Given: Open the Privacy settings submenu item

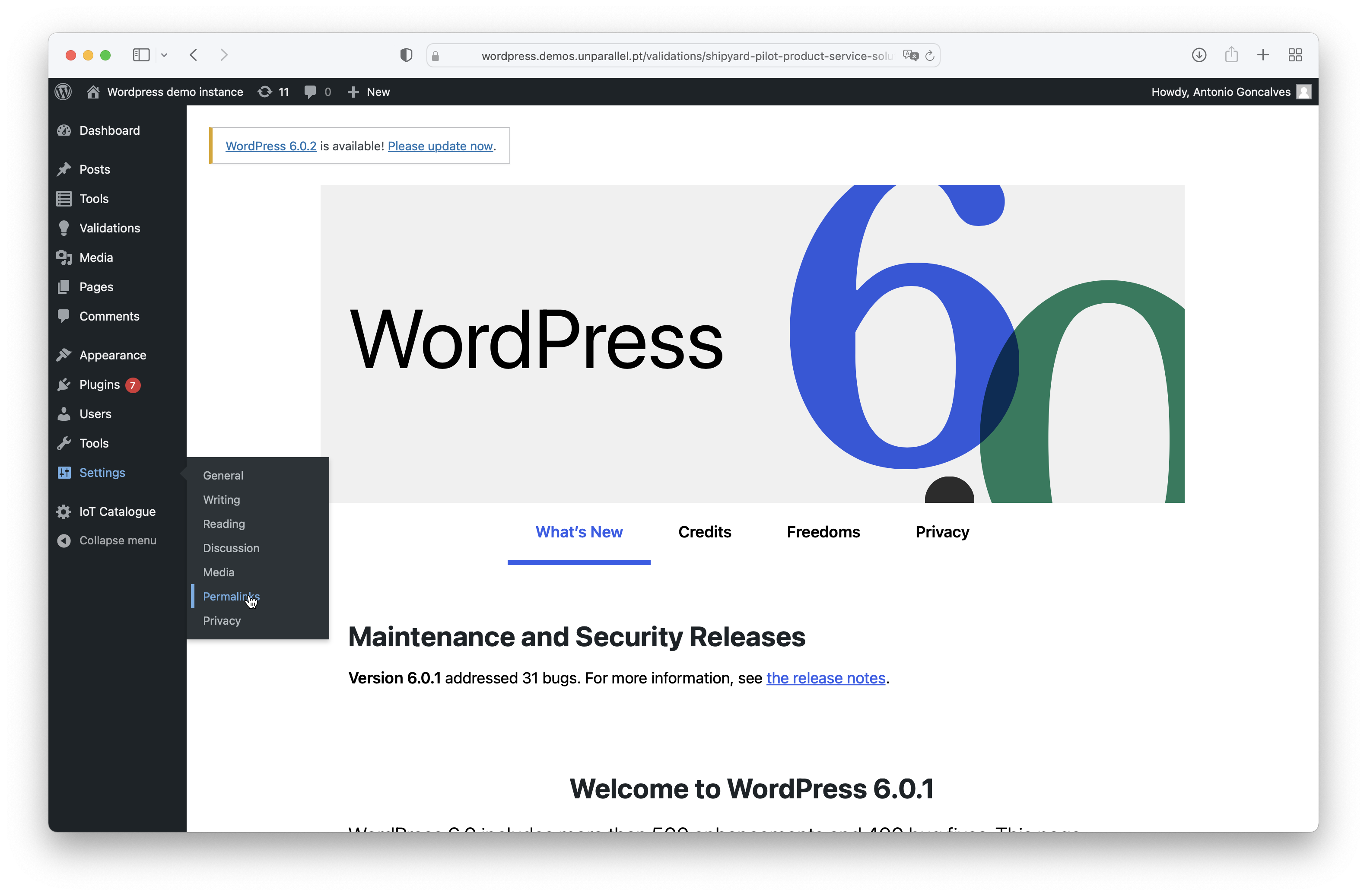Looking at the screenshot, I should 222,620.
